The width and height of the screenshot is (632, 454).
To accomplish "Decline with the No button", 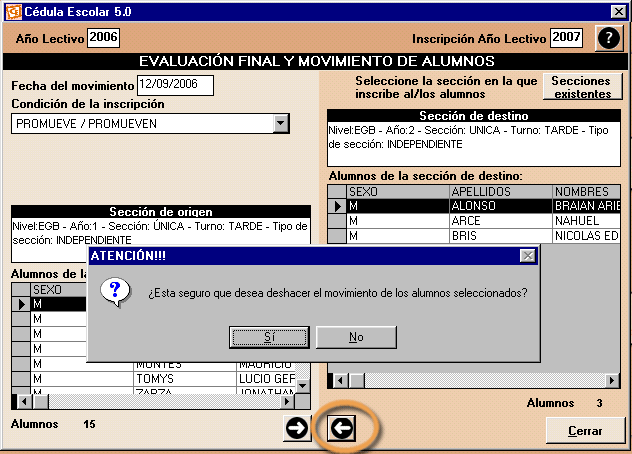I will point(356,337).
